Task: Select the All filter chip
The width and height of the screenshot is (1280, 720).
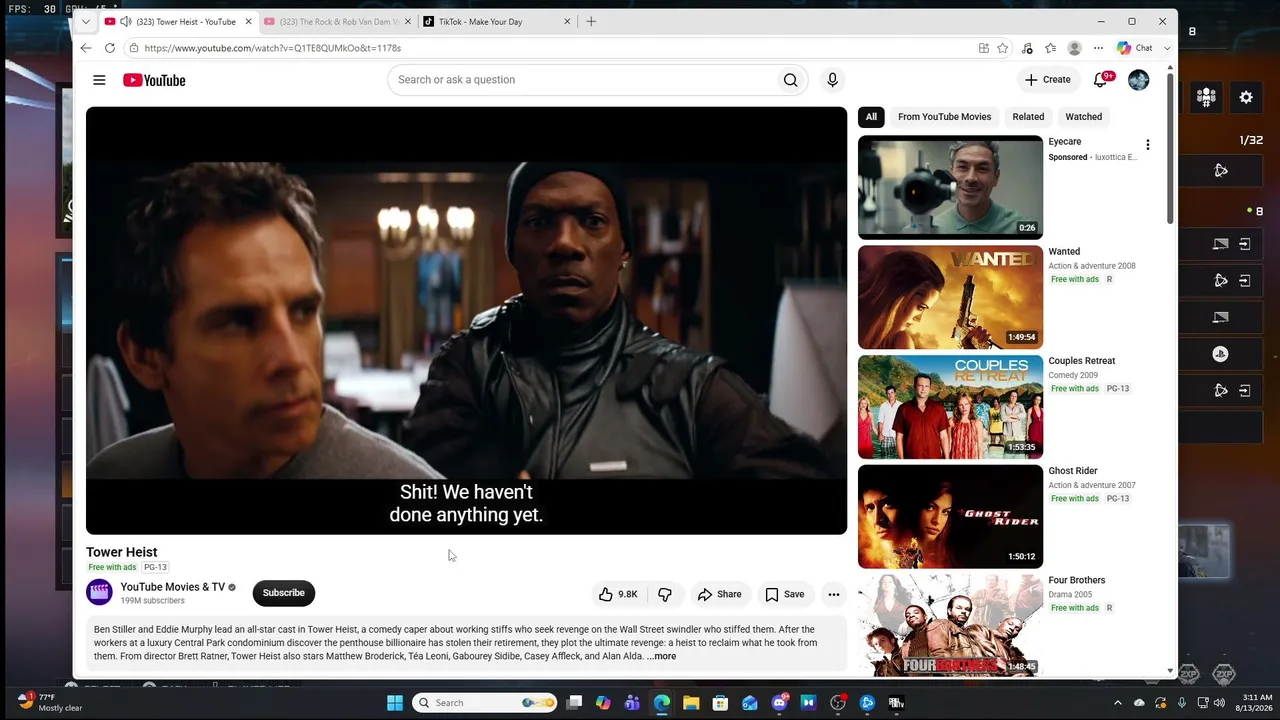Action: coord(871,117)
